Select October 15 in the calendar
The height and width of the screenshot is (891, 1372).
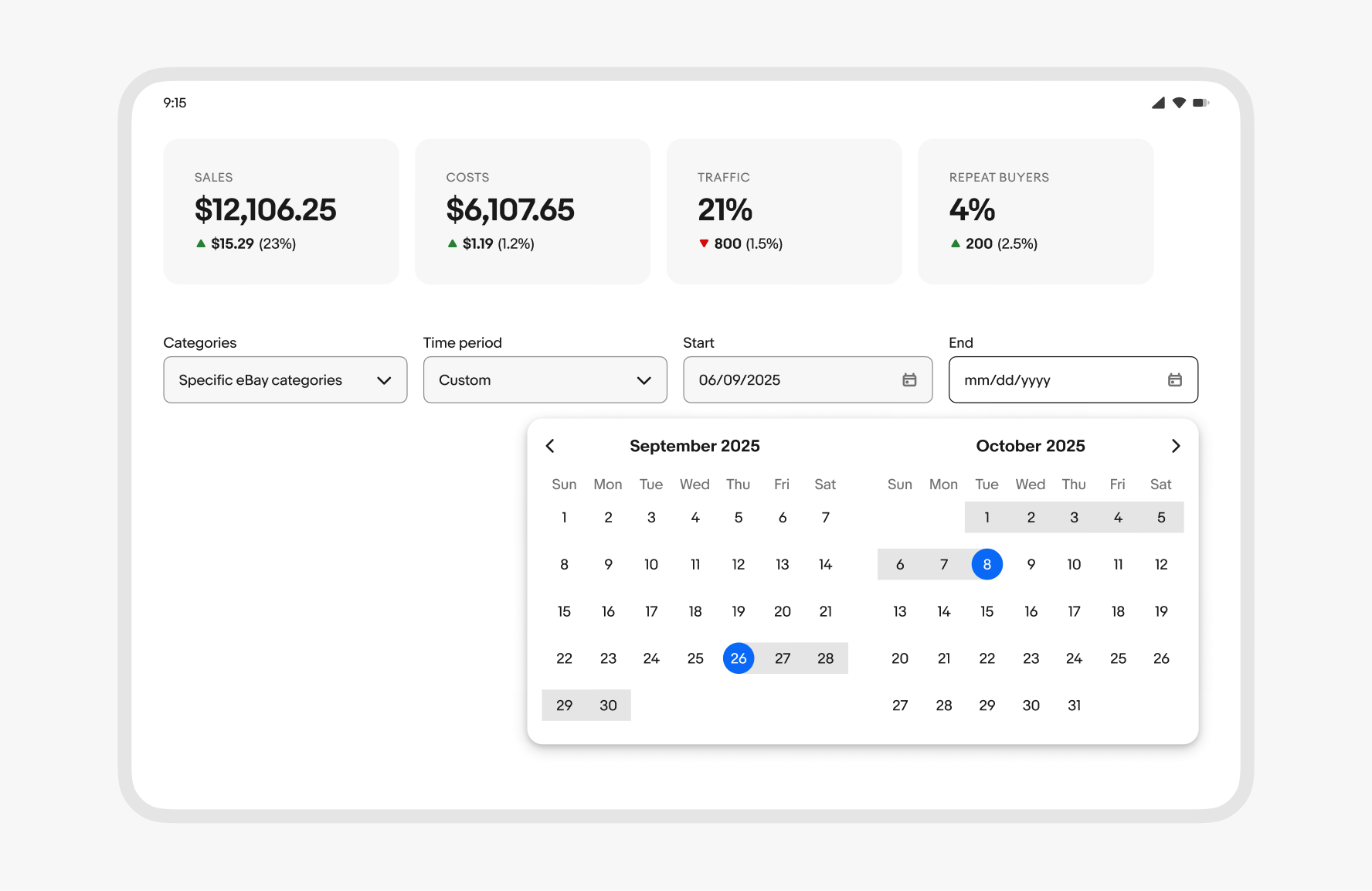(987, 611)
